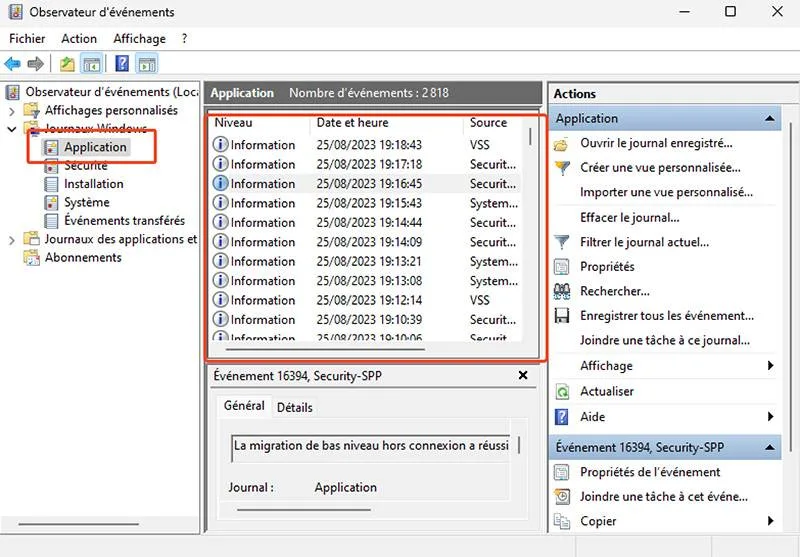Screen dimensions: 800x557
Task: Click Importer une vue personnalisée action
Action: point(666,192)
